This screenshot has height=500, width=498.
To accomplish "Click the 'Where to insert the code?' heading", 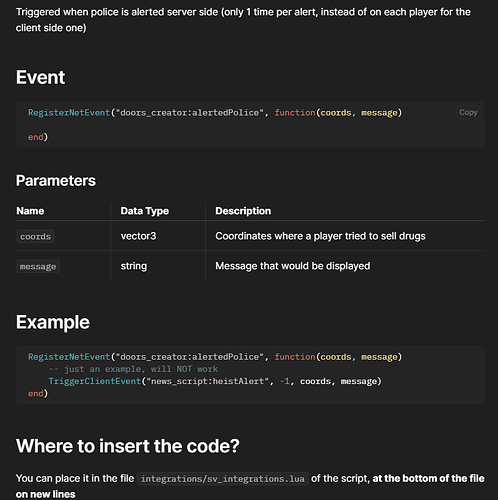I will (128, 446).
